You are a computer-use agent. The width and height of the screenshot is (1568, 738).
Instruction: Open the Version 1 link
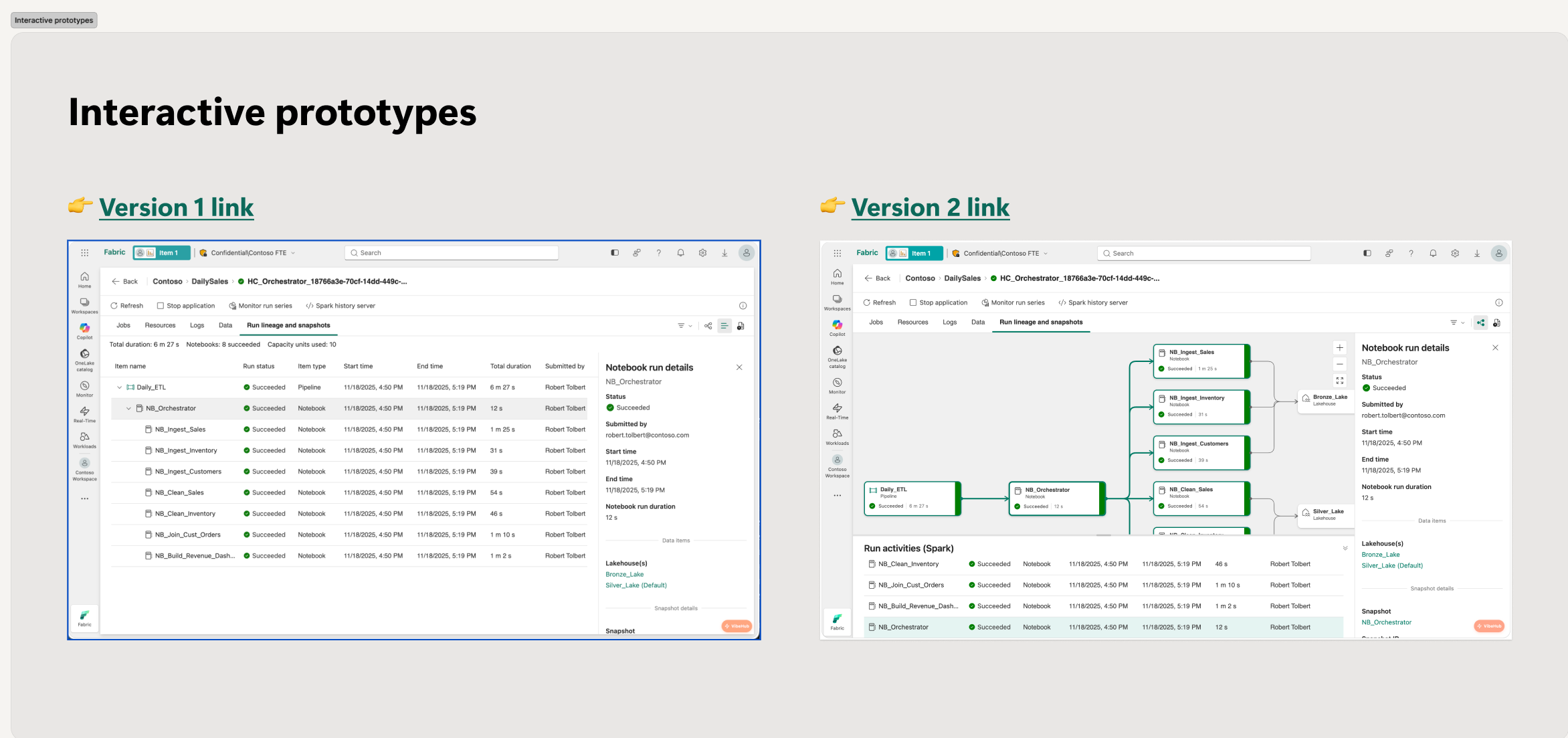pos(176,207)
